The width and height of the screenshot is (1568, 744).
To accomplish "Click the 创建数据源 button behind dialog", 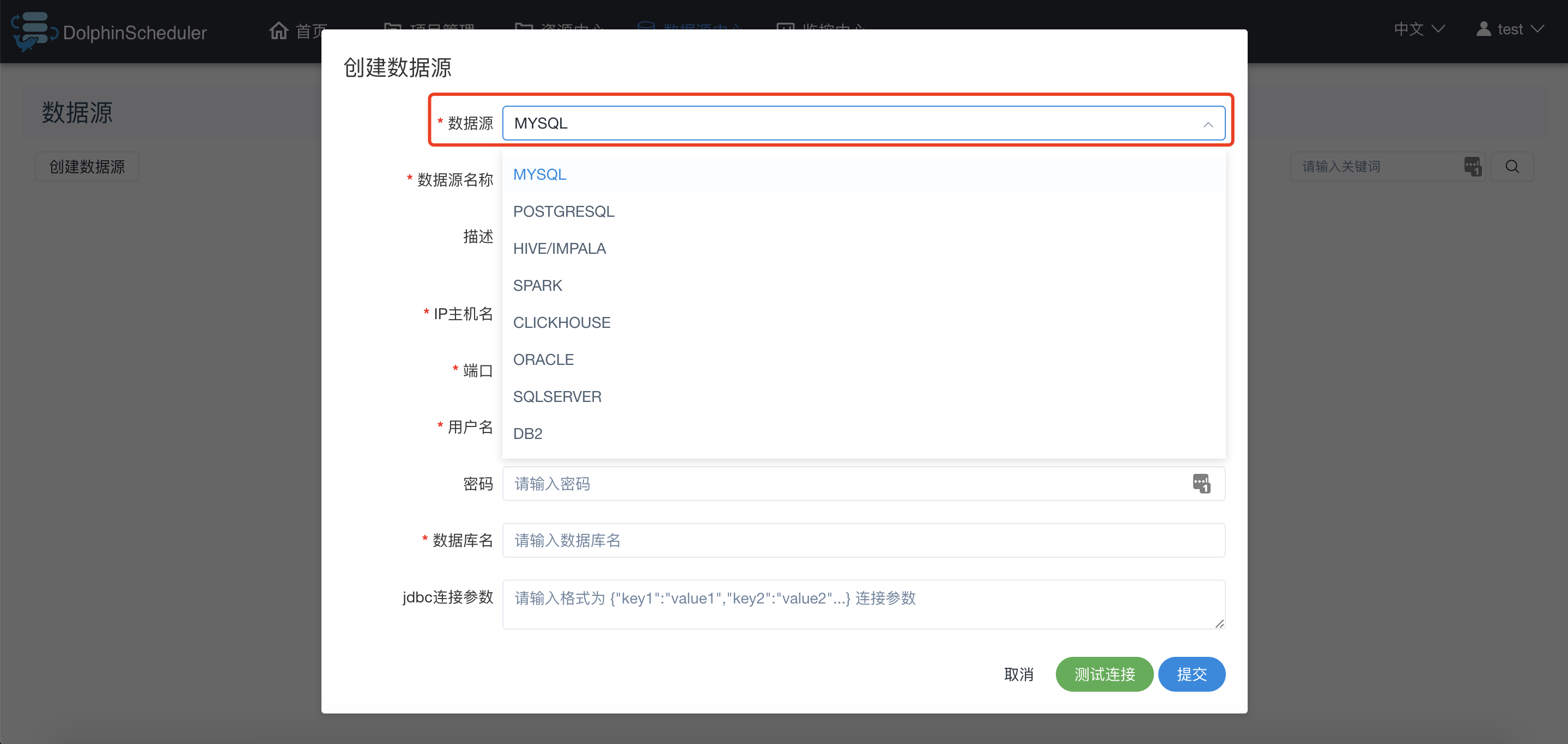I will pos(87,167).
